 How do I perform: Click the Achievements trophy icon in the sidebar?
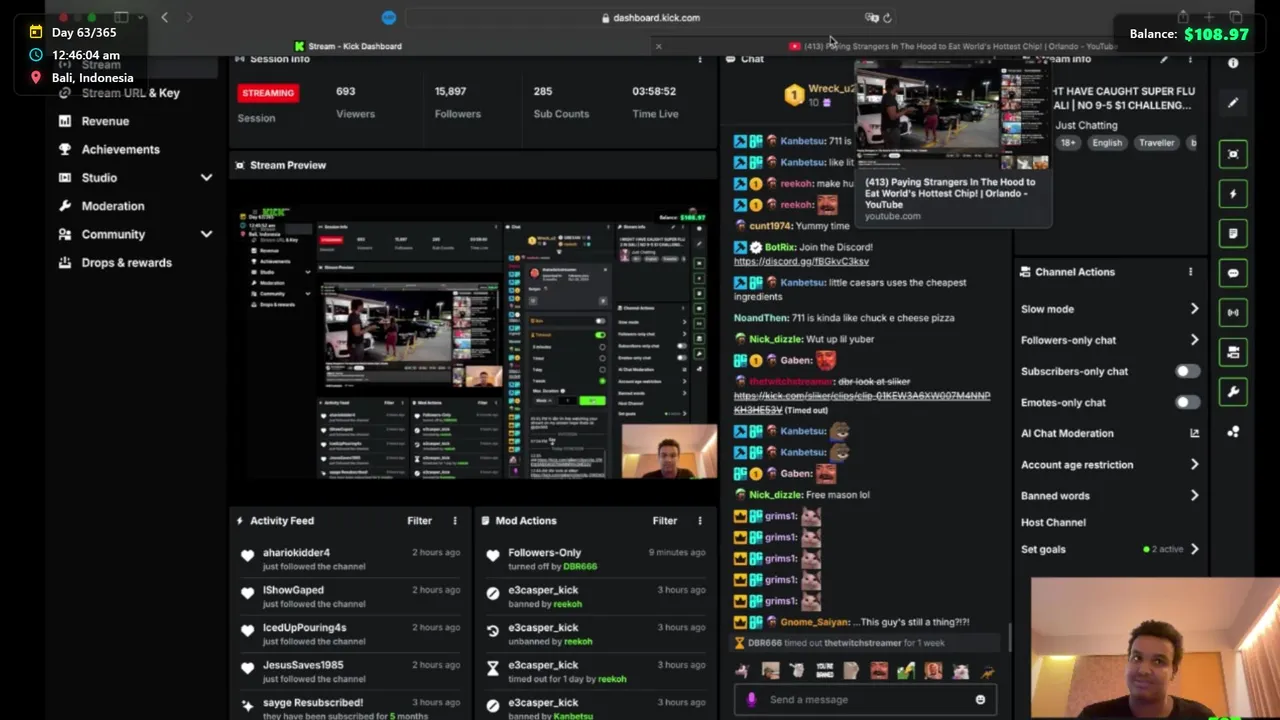pos(65,149)
